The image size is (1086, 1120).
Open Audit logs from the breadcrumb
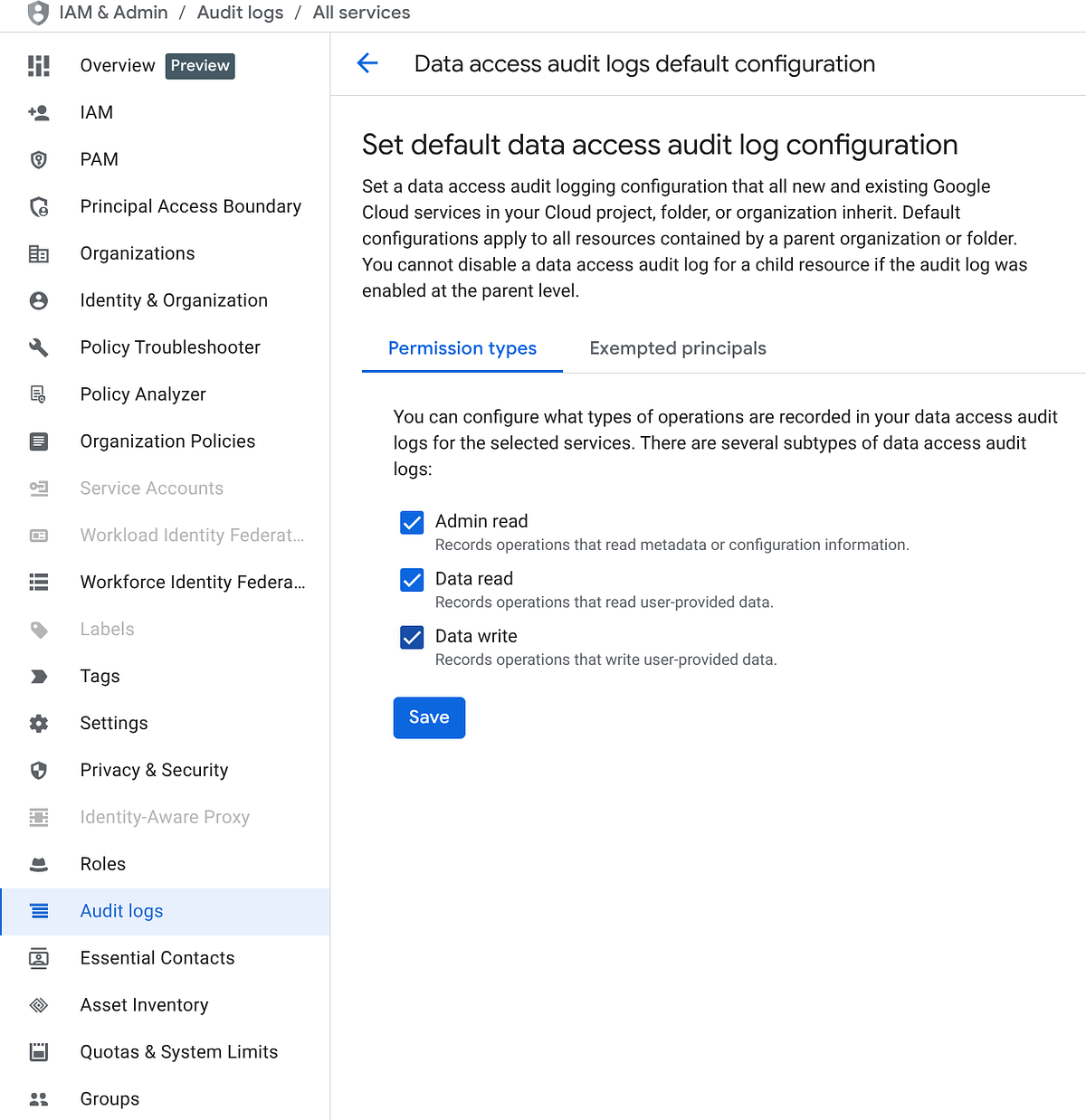coord(239,13)
